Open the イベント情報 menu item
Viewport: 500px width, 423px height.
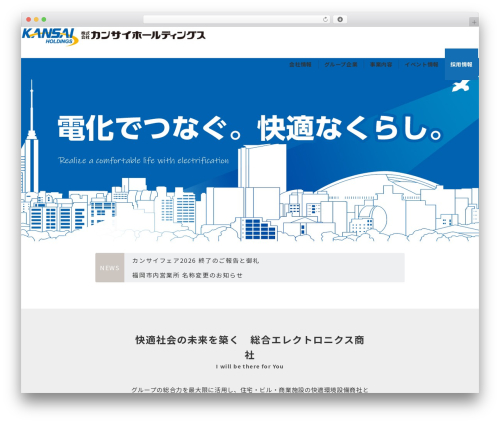421,64
